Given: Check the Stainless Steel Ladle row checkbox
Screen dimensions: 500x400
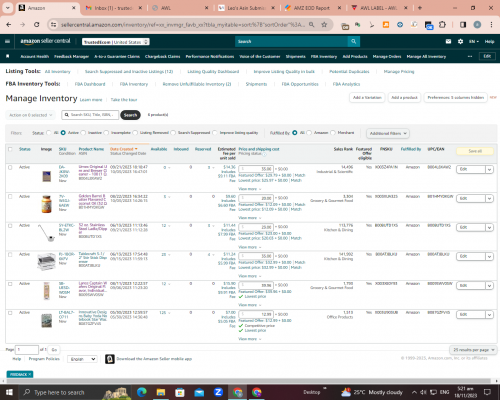Looking at the screenshot, I should [x=10, y=226].
